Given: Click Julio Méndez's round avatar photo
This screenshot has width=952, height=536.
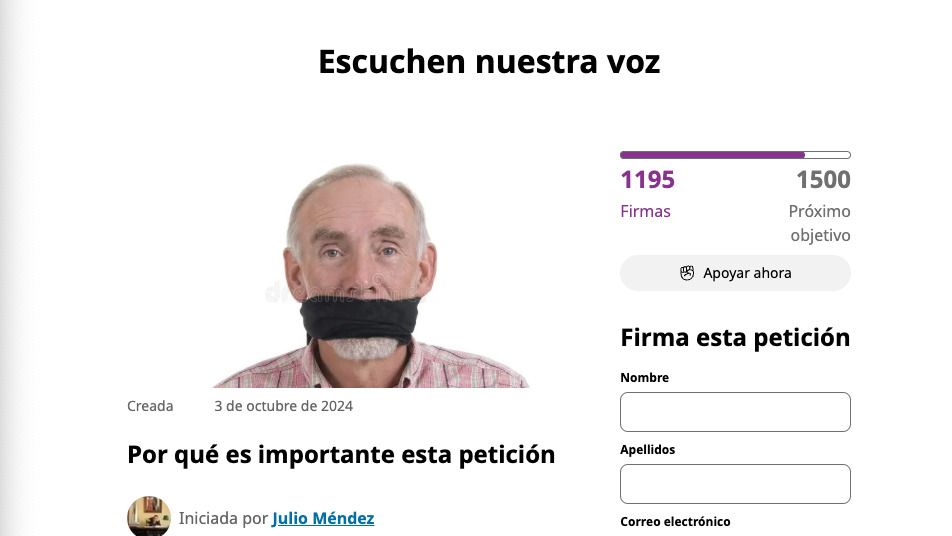Looking at the screenshot, I should point(149,517).
